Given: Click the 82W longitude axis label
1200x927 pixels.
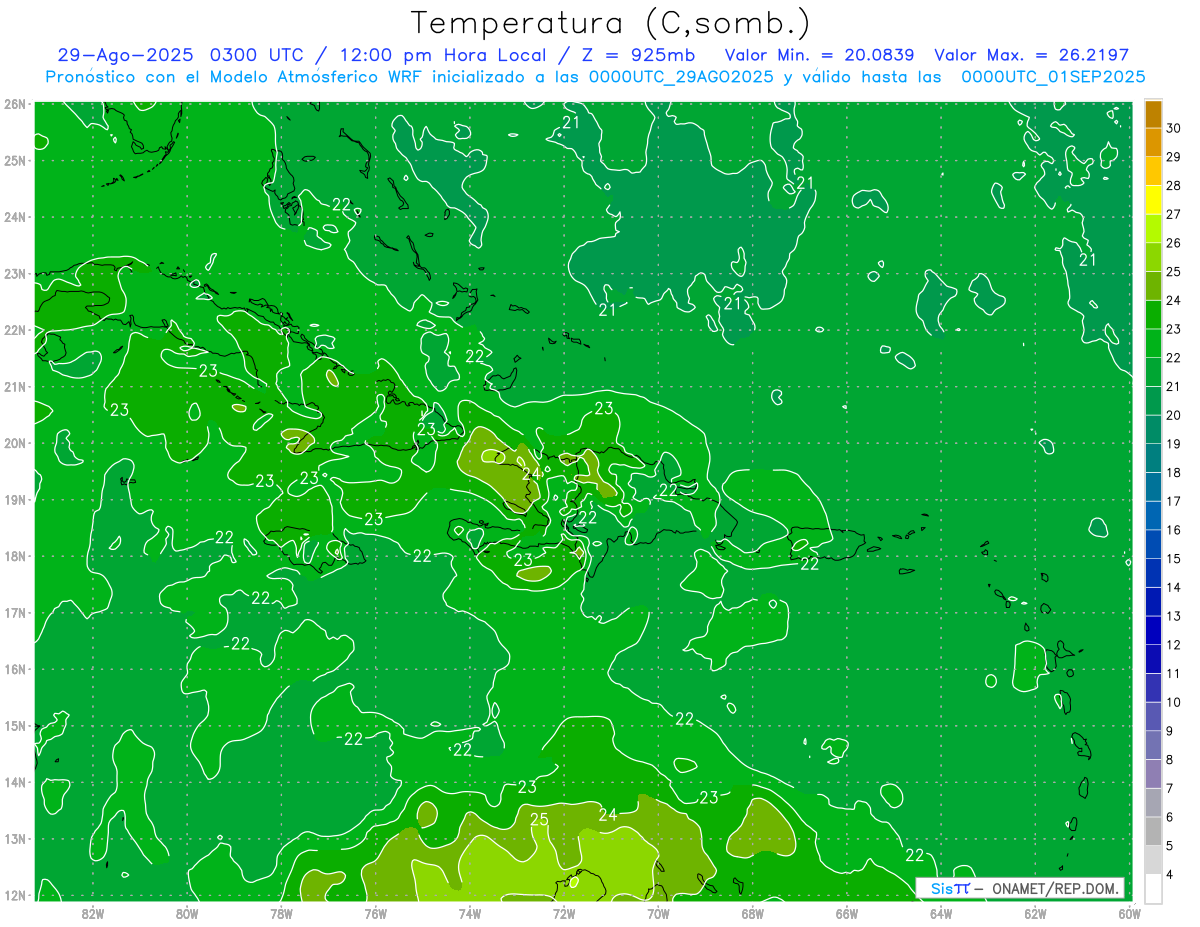Looking at the screenshot, I should pos(93,913).
